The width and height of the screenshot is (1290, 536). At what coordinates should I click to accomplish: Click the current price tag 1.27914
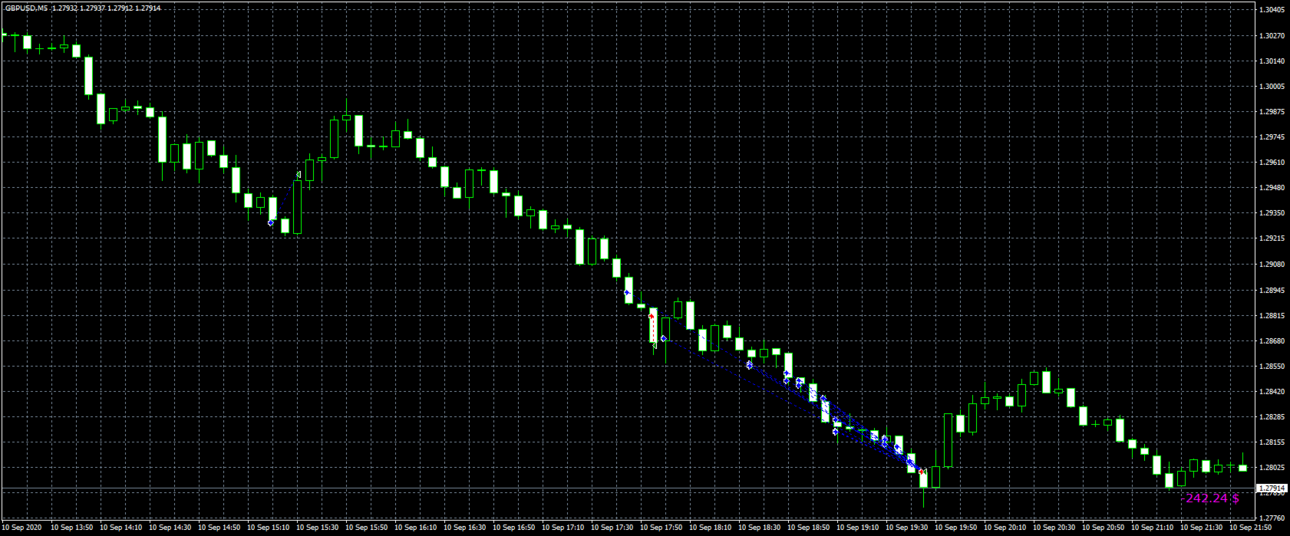click(x=1270, y=489)
